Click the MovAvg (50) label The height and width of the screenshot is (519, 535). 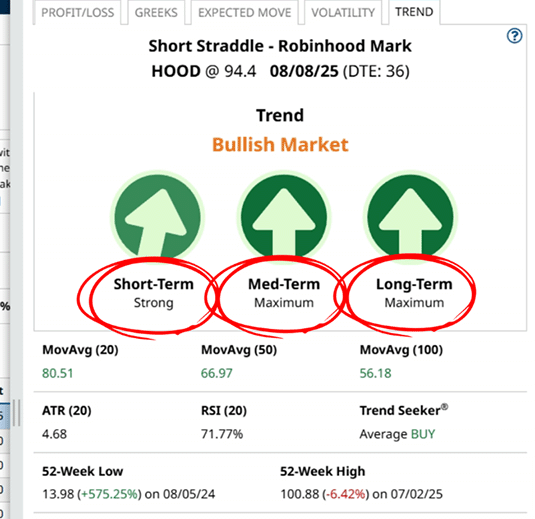(239, 350)
